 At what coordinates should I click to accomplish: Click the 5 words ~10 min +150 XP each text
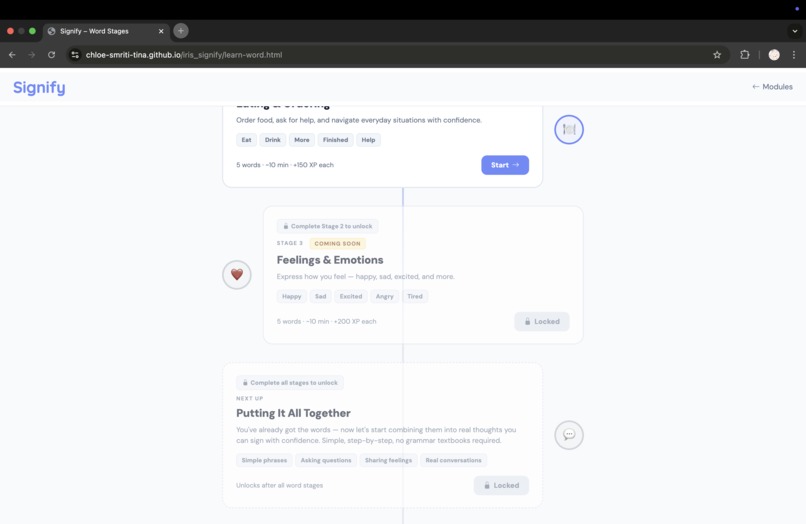(x=285, y=165)
